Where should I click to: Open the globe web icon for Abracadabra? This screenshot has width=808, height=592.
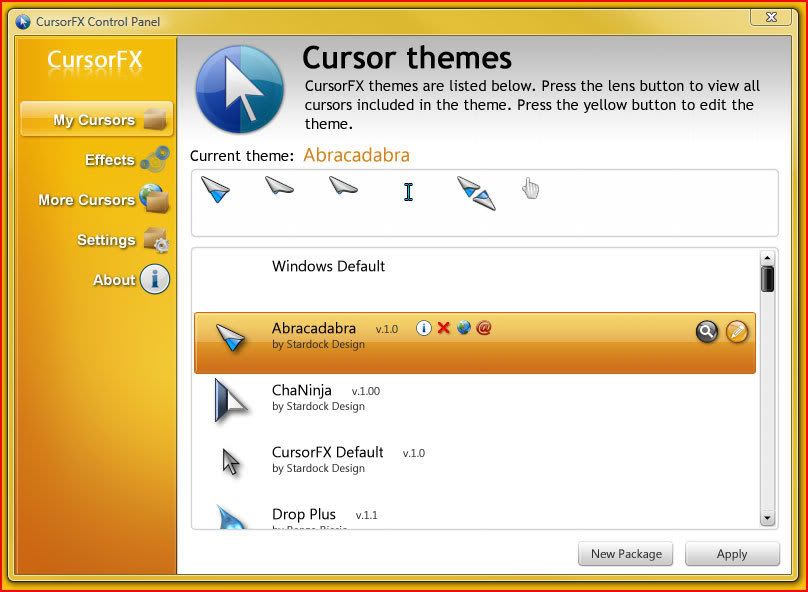pos(464,328)
